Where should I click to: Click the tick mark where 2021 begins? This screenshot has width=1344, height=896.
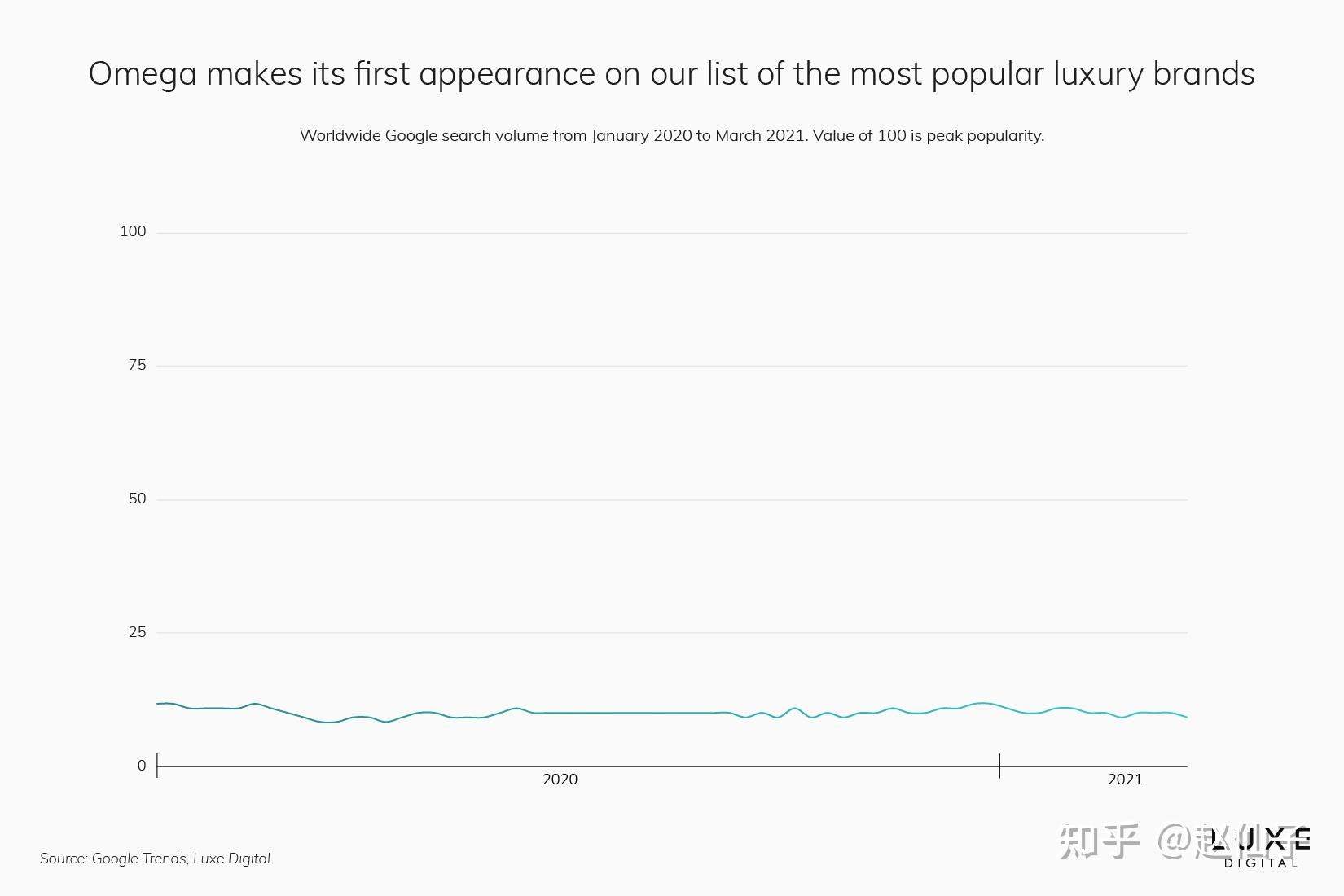pos(999,766)
